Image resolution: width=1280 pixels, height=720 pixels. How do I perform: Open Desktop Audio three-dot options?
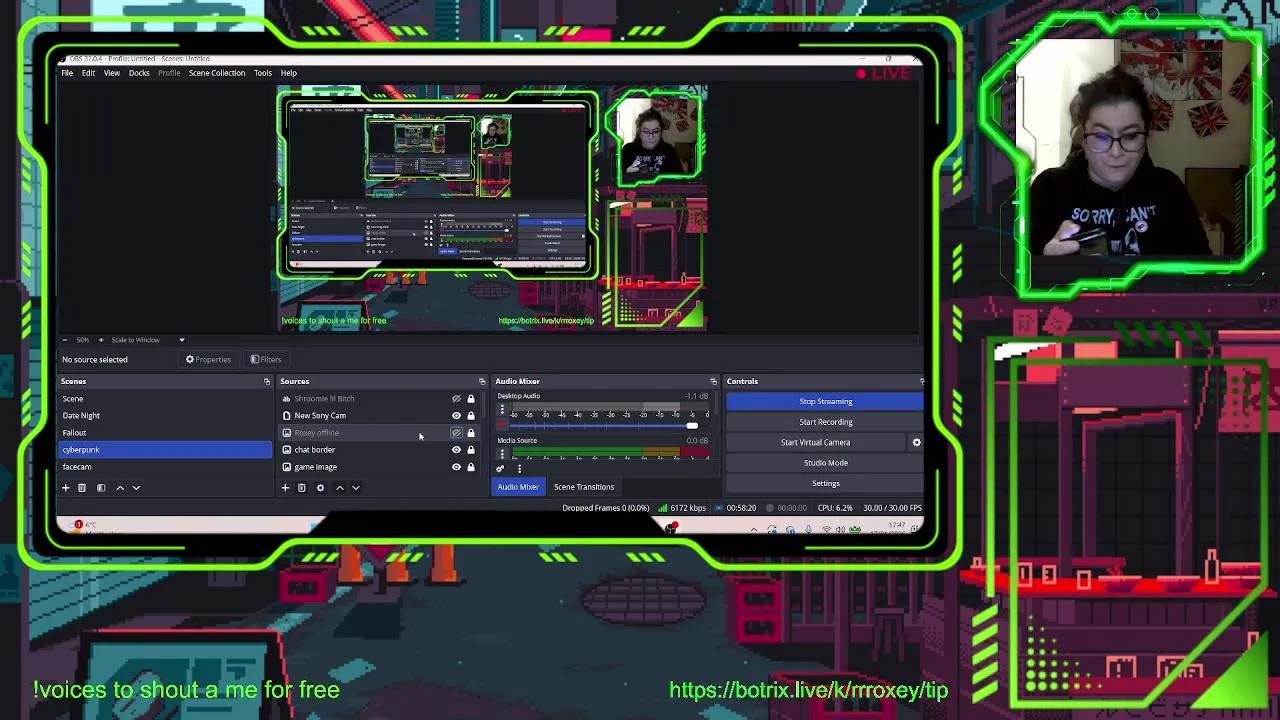click(x=502, y=410)
